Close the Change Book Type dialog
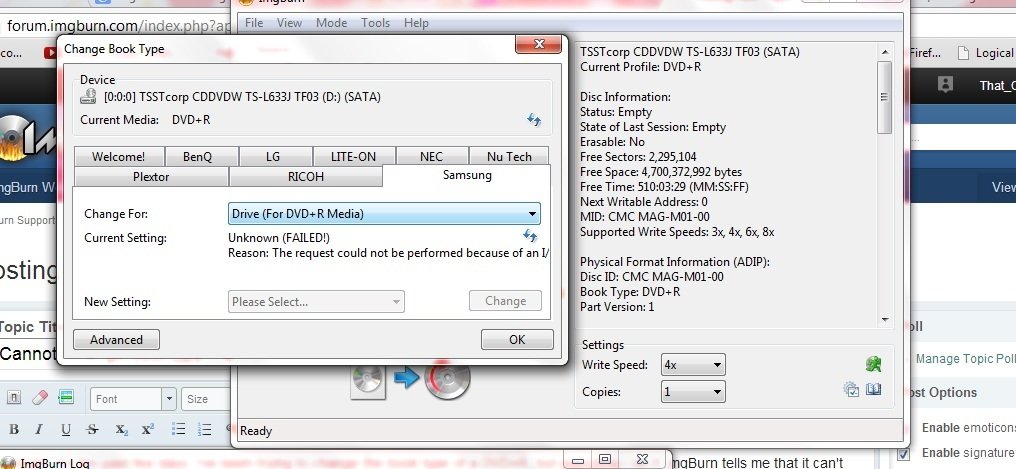Image resolution: width=1016 pixels, height=469 pixels. tap(538, 44)
